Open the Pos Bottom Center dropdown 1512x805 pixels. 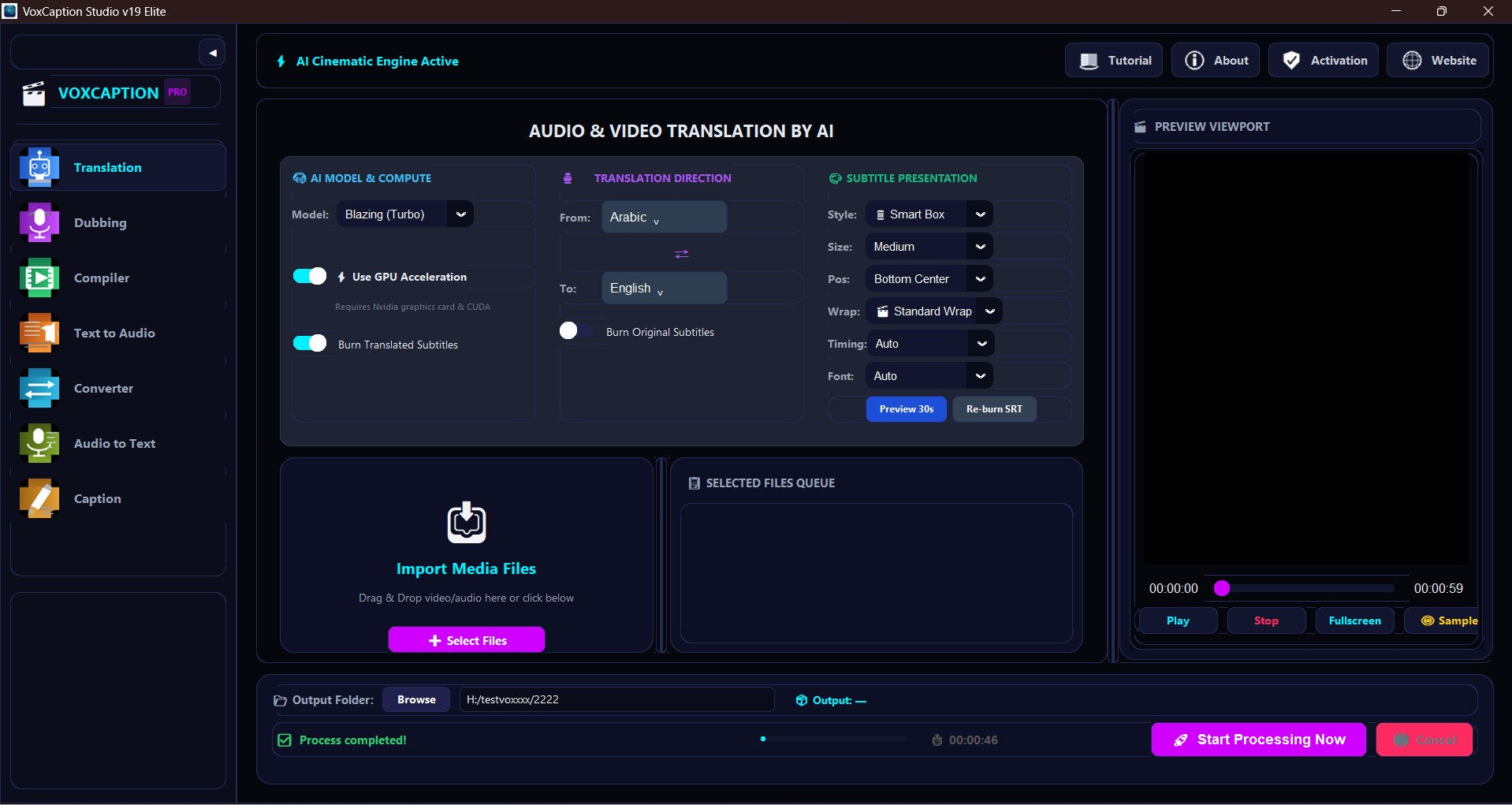coord(929,279)
